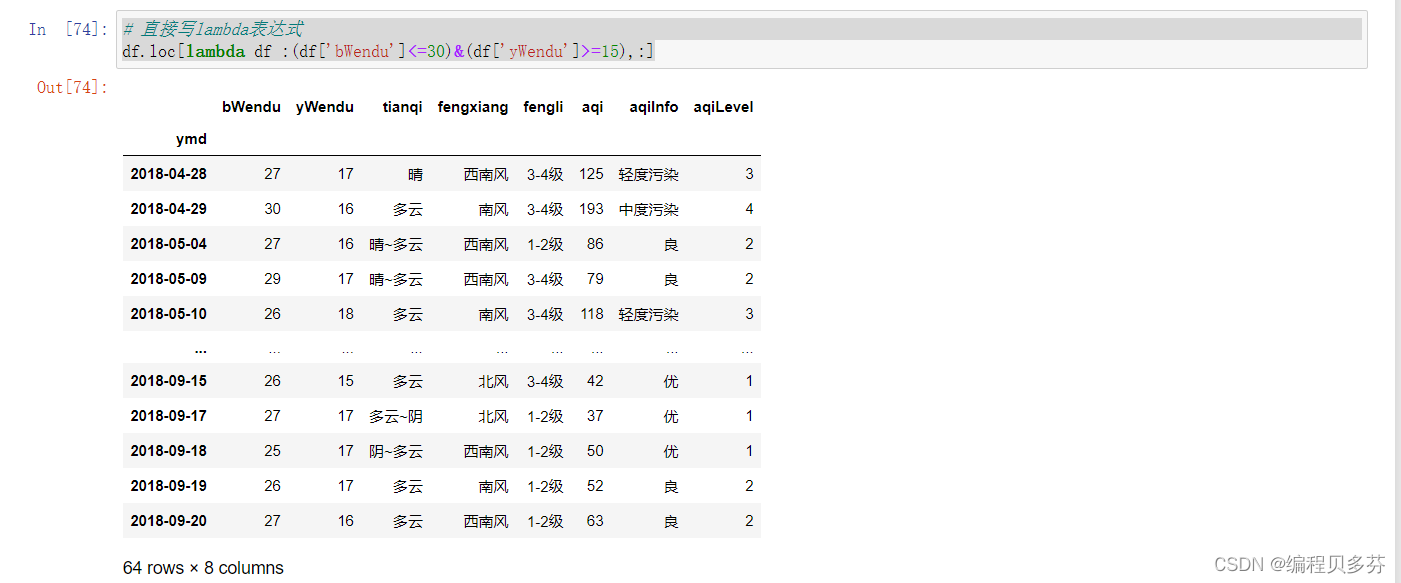This screenshot has width=1401, height=583.
Task: Click the aqiLevel column header
Action: tap(724, 107)
